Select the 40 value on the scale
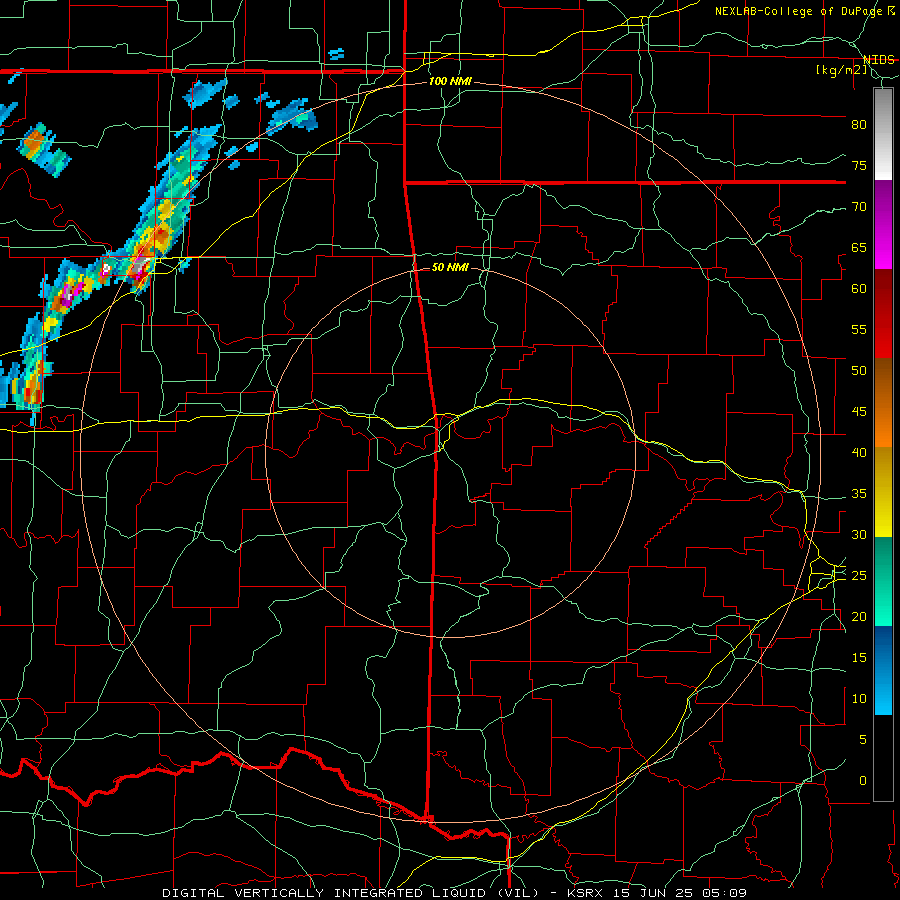The height and width of the screenshot is (900, 900). tap(859, 452)
